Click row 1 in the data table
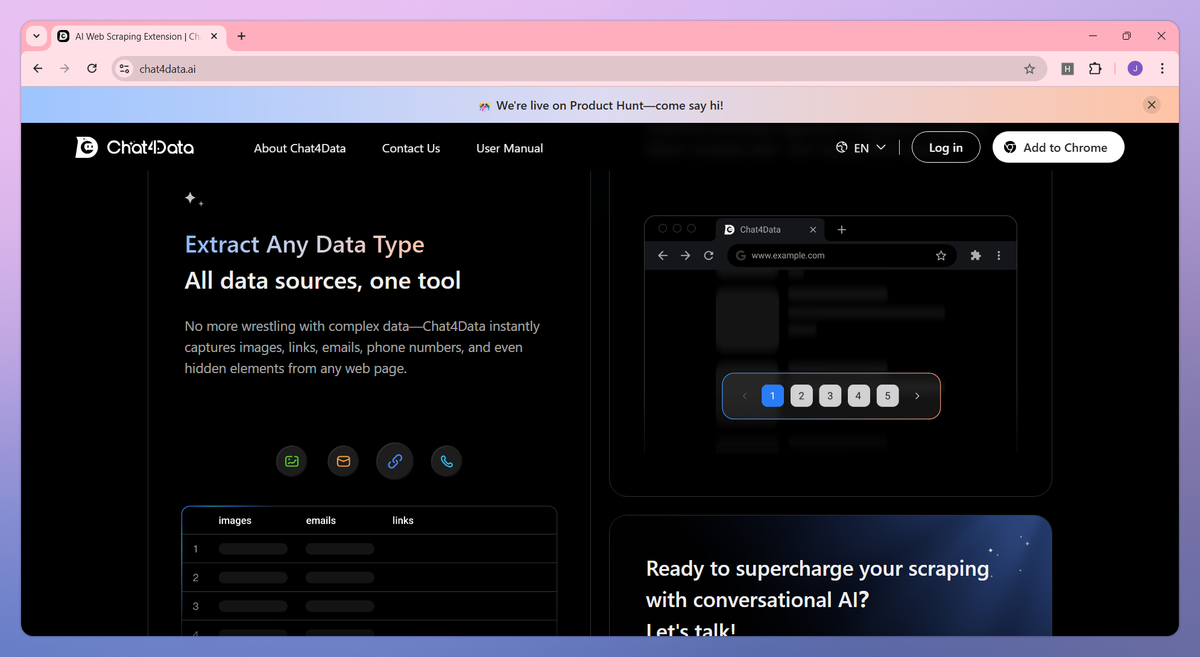The image size is (1200, 657). [369, 549]
